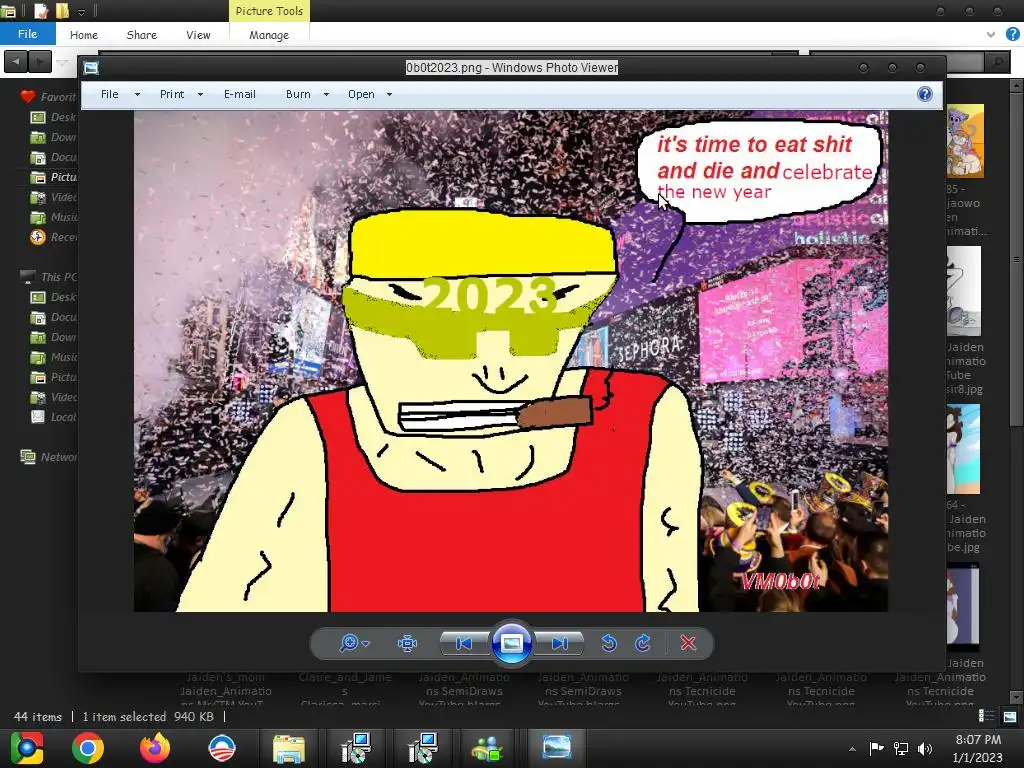
Task: Click the scroll up arrow in Explorer
Action: (x=1016, y=85)
